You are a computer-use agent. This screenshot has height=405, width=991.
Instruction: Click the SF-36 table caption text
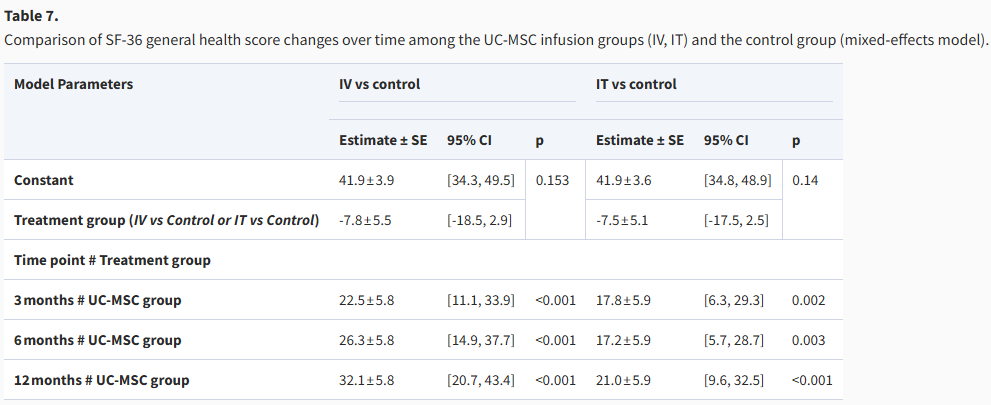(496, 40)
